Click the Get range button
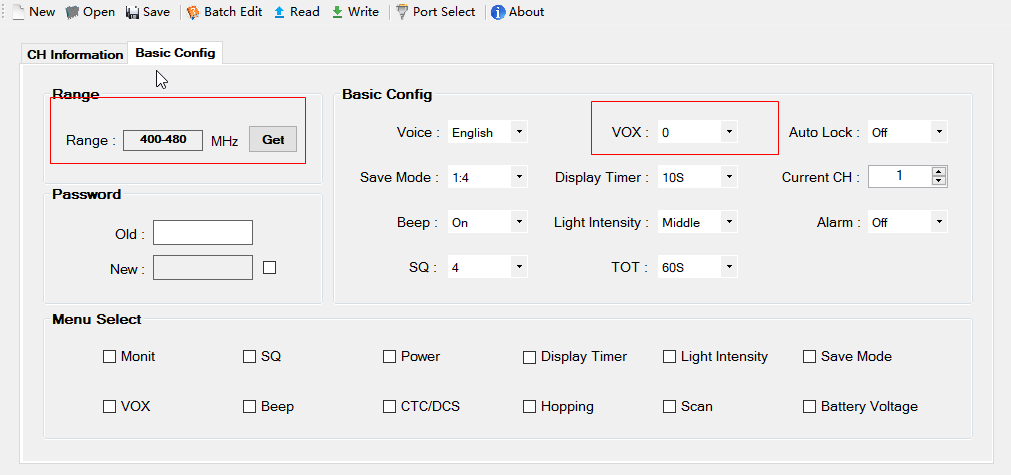This screenshot has width=1011, height=475. [273, 139]
